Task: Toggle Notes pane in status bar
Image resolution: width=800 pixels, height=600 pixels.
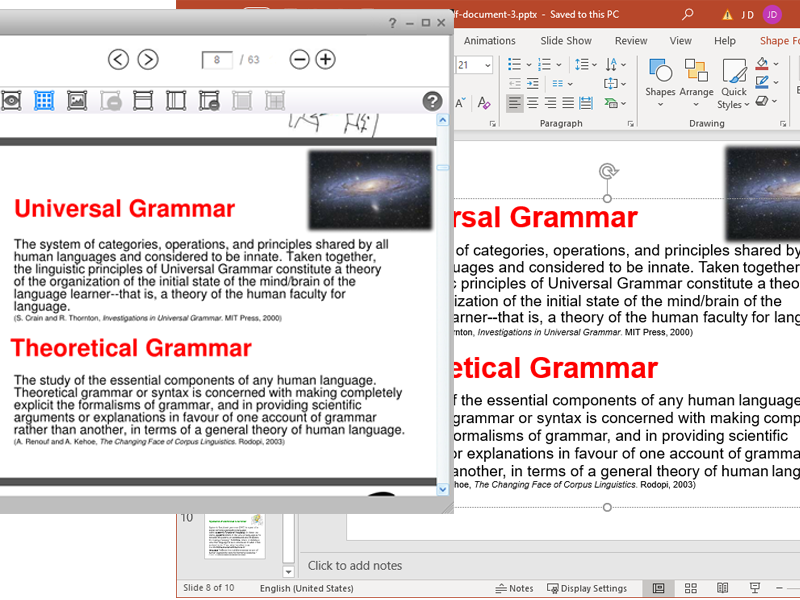Action: (514, 588)
